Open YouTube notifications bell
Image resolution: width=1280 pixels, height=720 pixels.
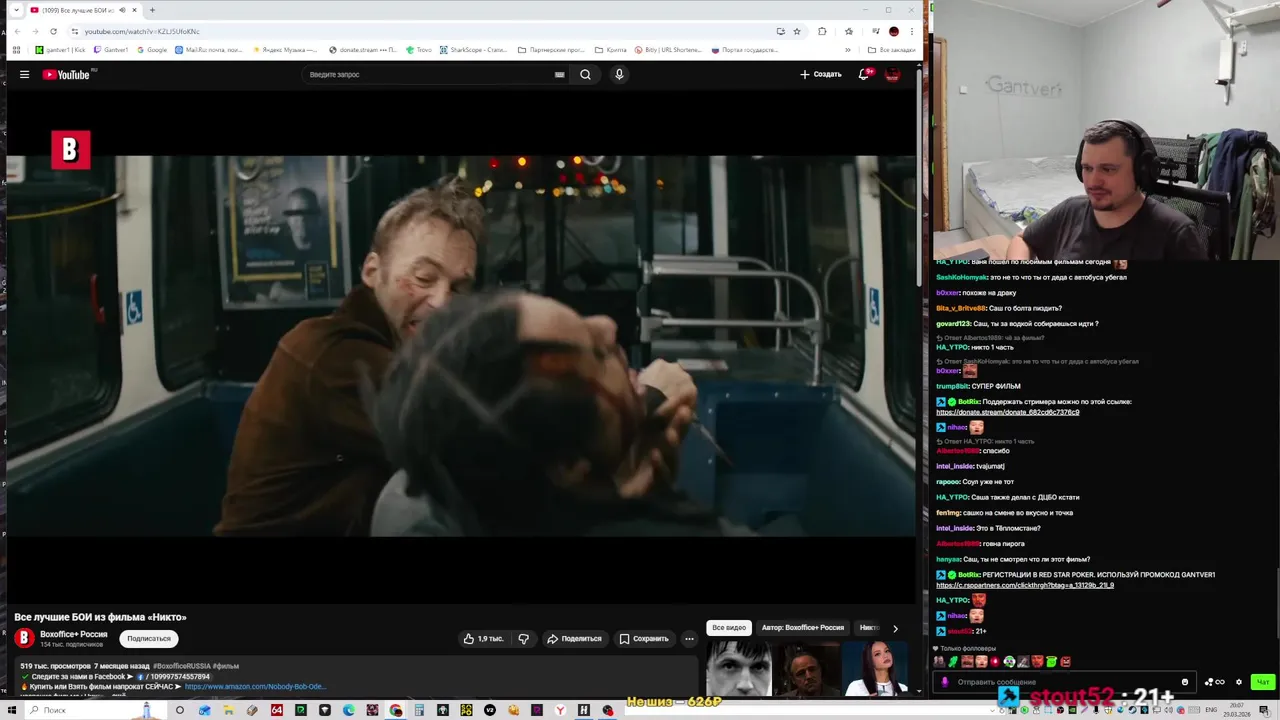point(863,74)
